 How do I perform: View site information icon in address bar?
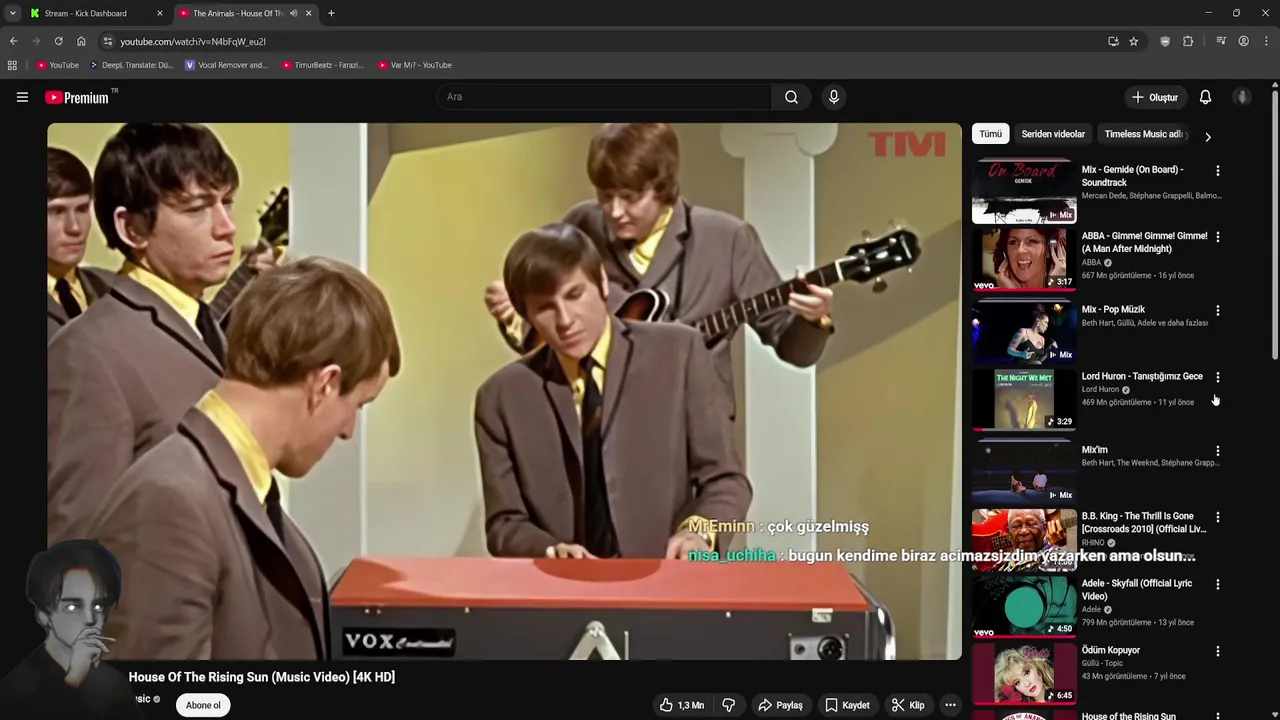point(107,41)
